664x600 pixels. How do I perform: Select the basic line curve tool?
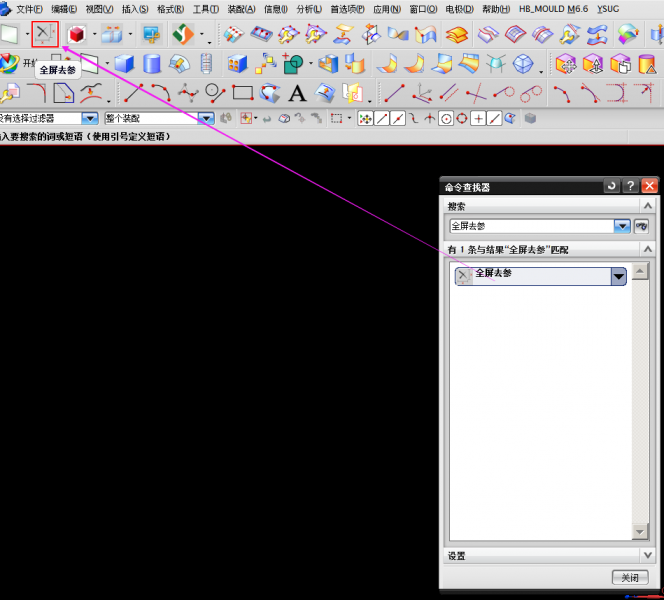(134, 93)
